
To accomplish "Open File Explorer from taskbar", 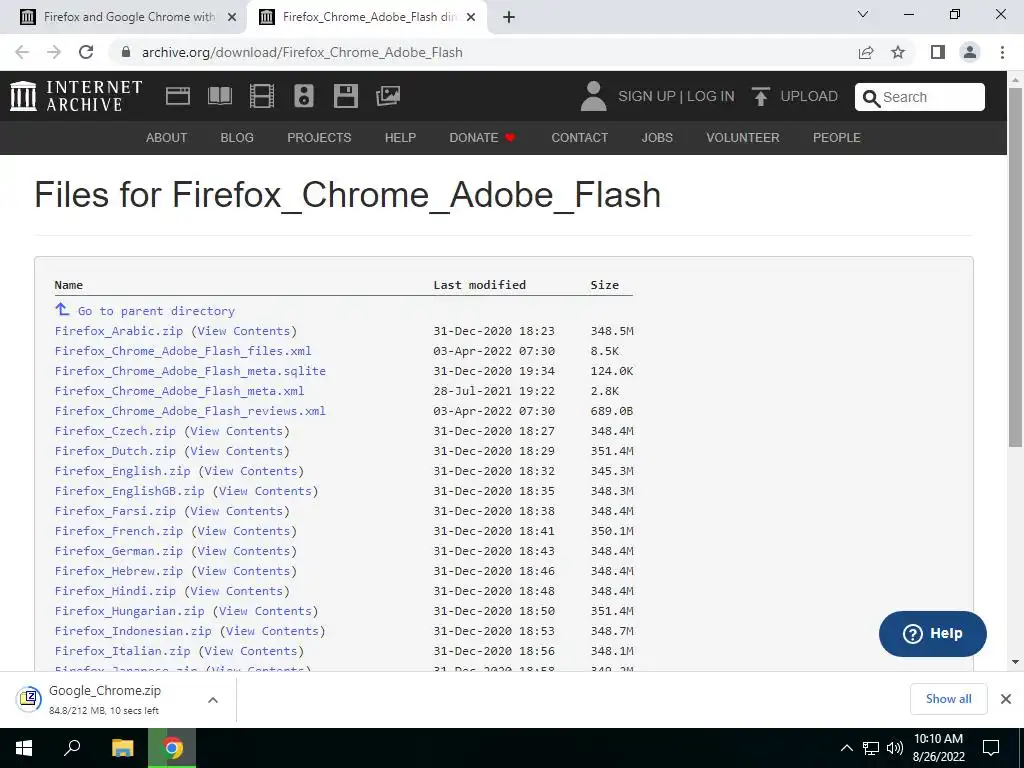I will click(x=123, y=748).
